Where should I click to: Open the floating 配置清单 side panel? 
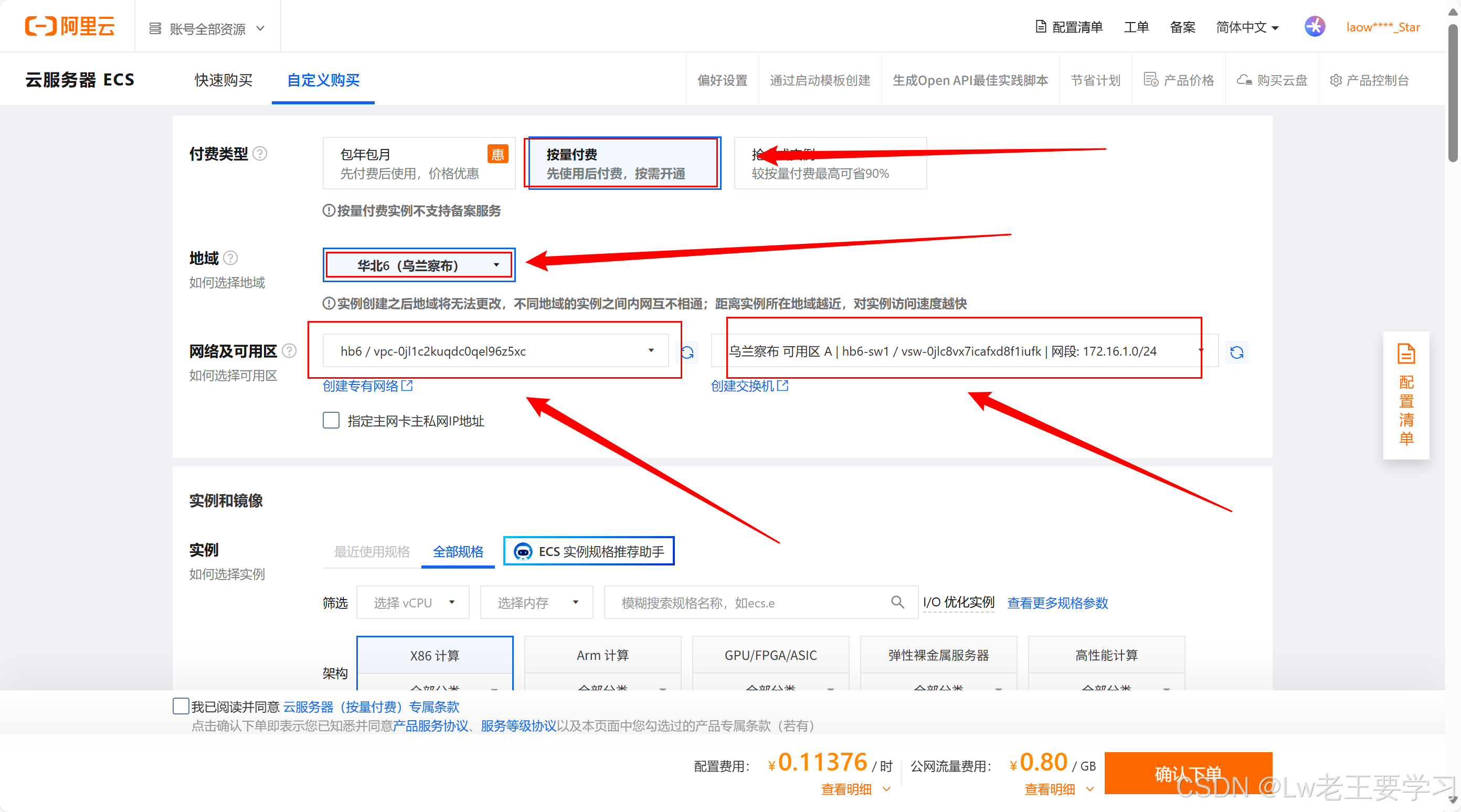[1405, 395]
